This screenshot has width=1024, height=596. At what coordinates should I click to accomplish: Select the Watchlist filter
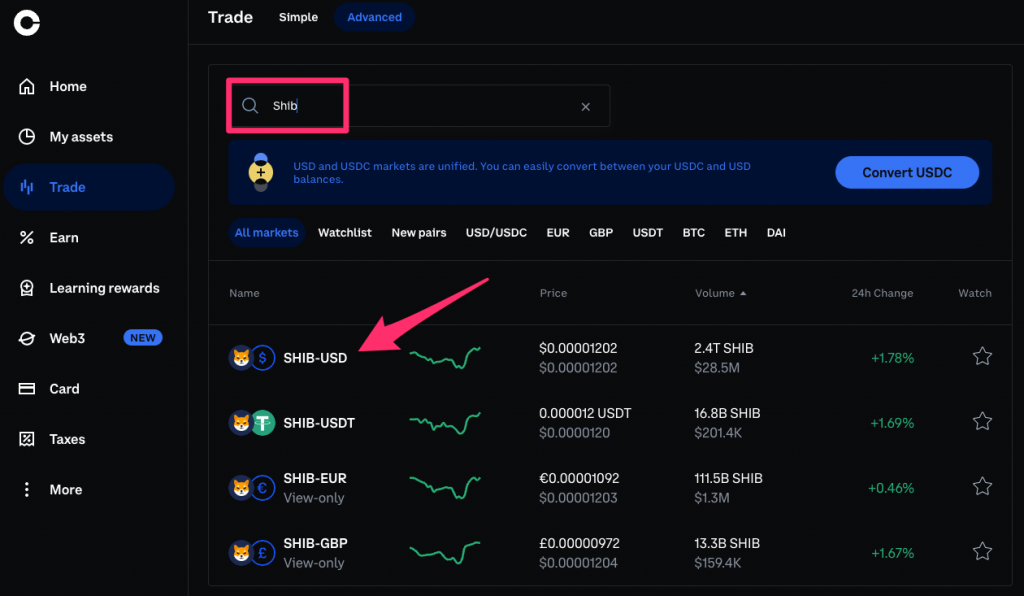pyautogui.click(x=344, y=232)
